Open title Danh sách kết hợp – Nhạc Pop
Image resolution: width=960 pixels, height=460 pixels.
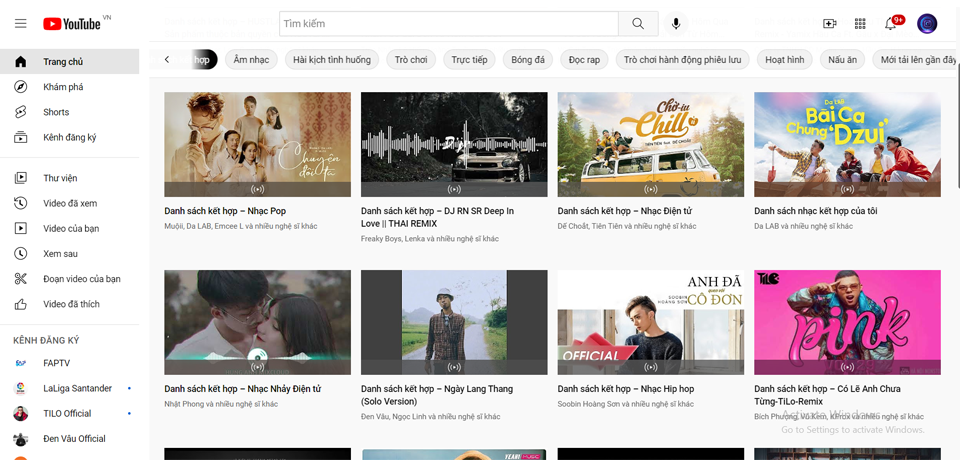(x=225, y=211)
